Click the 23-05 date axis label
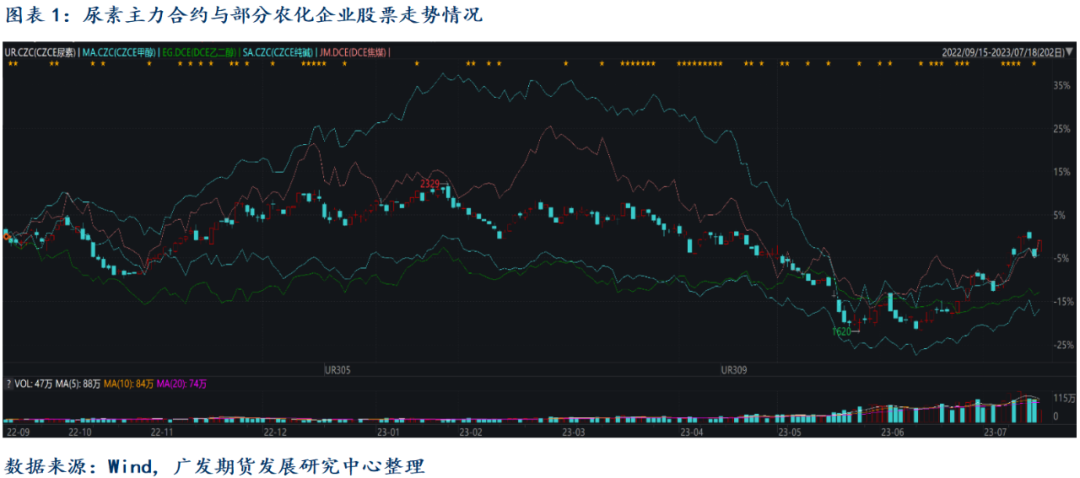The image size is (1080, 478). 789,432
